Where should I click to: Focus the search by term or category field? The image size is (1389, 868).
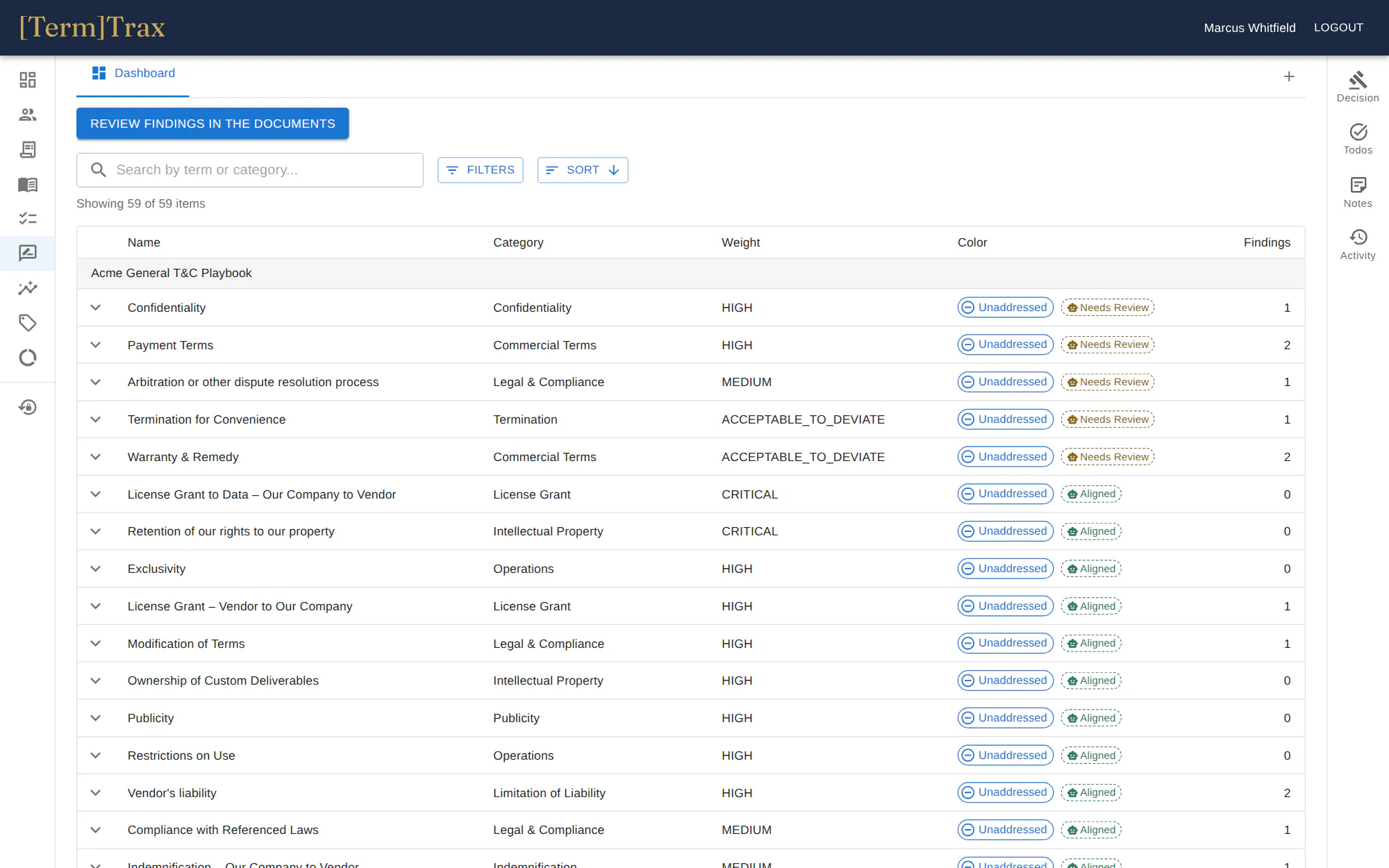pyautogui.click(x=250, y=170)
